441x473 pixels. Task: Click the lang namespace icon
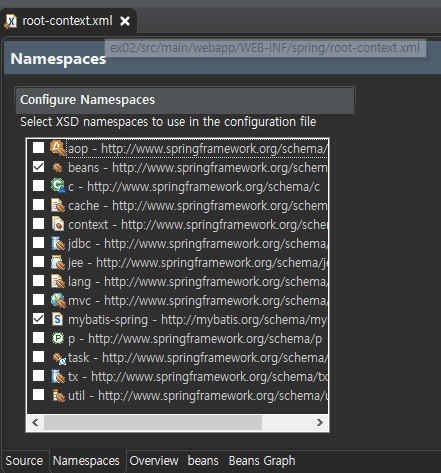pos(58,281)
